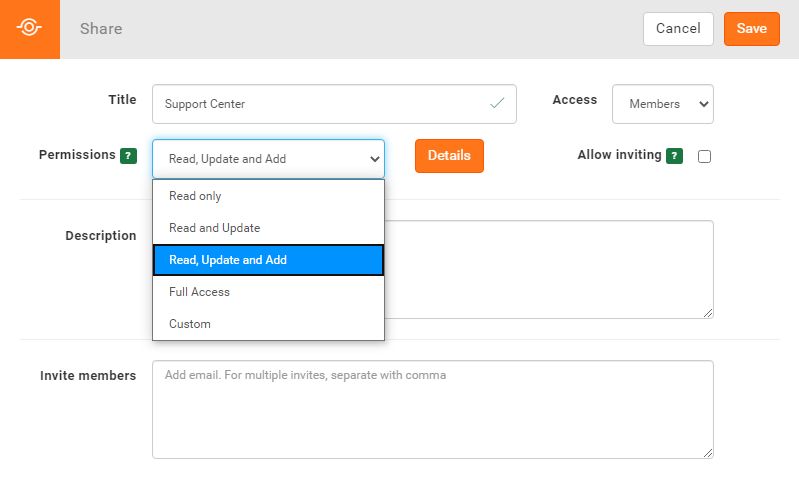The image size is (799, 498).
Task: Collapse the Permissions dropdown box
Action: (268, 158)
